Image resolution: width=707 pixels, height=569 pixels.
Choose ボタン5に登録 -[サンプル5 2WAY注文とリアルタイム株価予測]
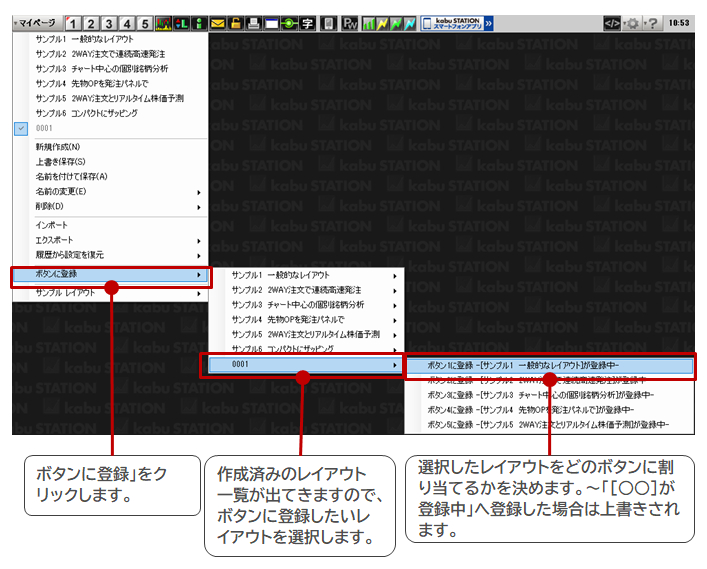tap(550, 425)
